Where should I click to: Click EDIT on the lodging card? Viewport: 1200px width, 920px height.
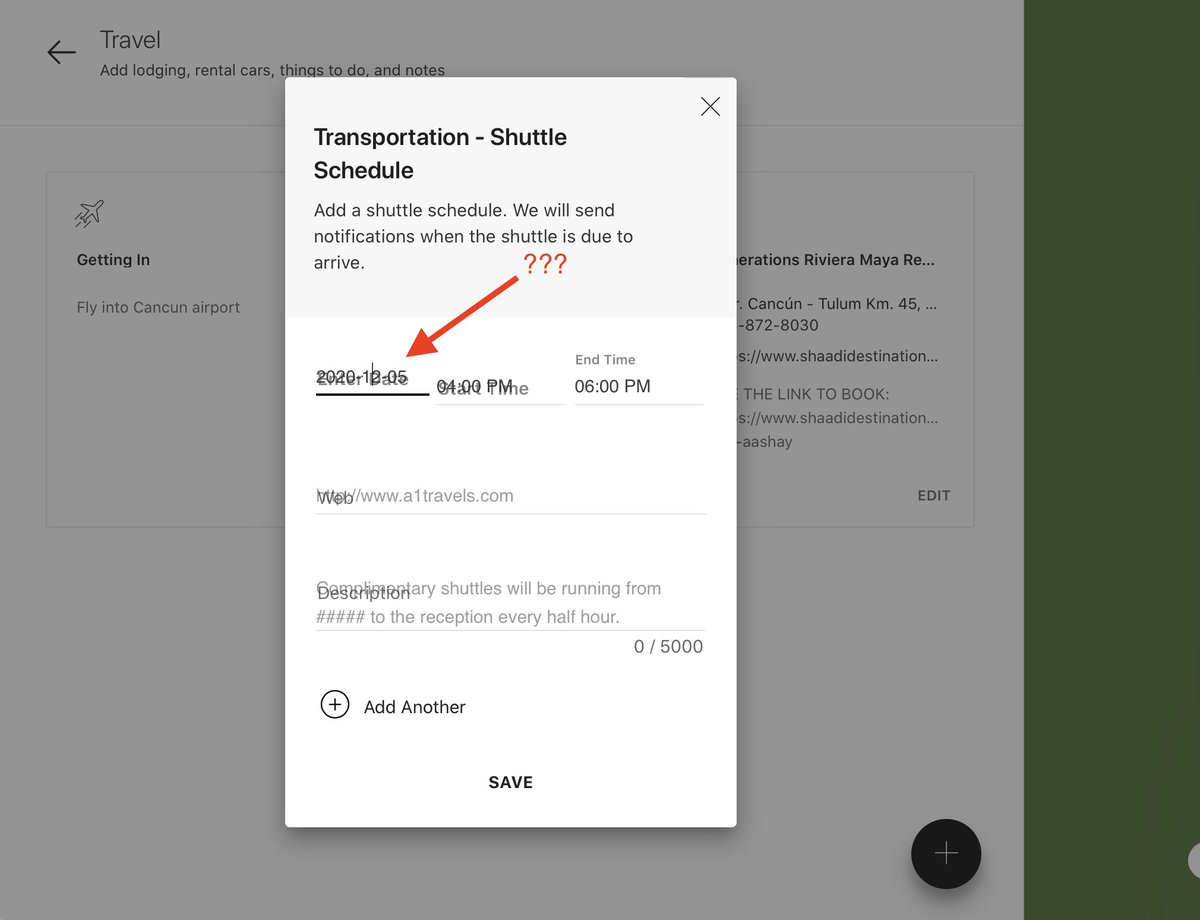[x=934, y=495]
